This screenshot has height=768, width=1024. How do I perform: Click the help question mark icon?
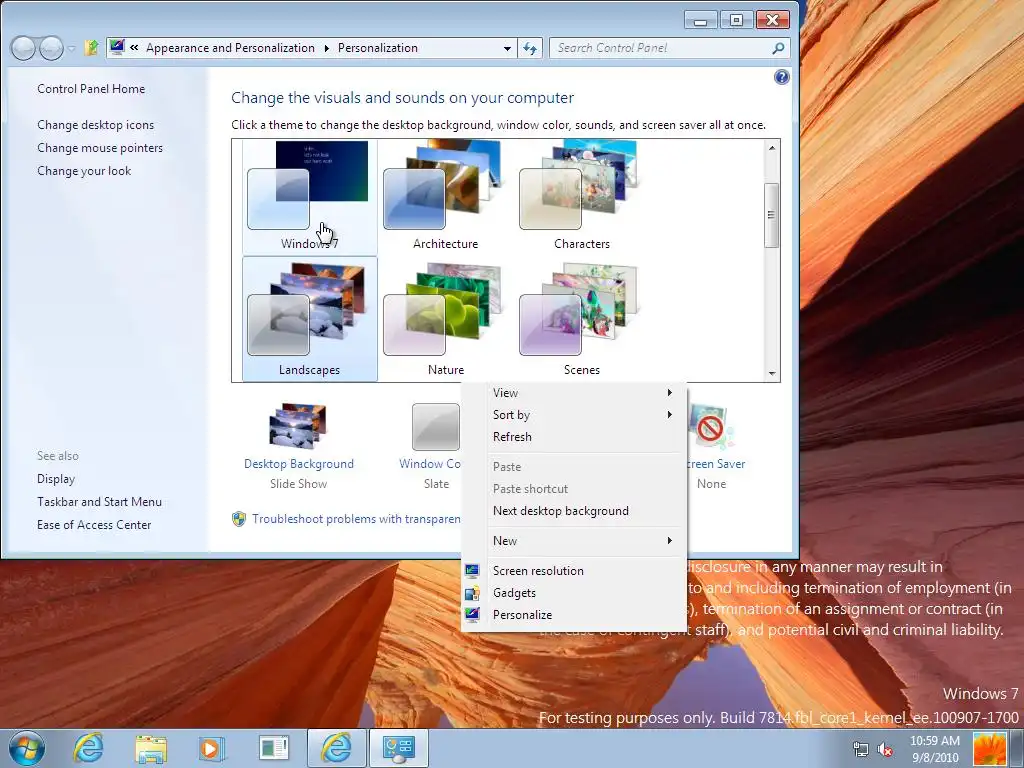click(781, 77)
